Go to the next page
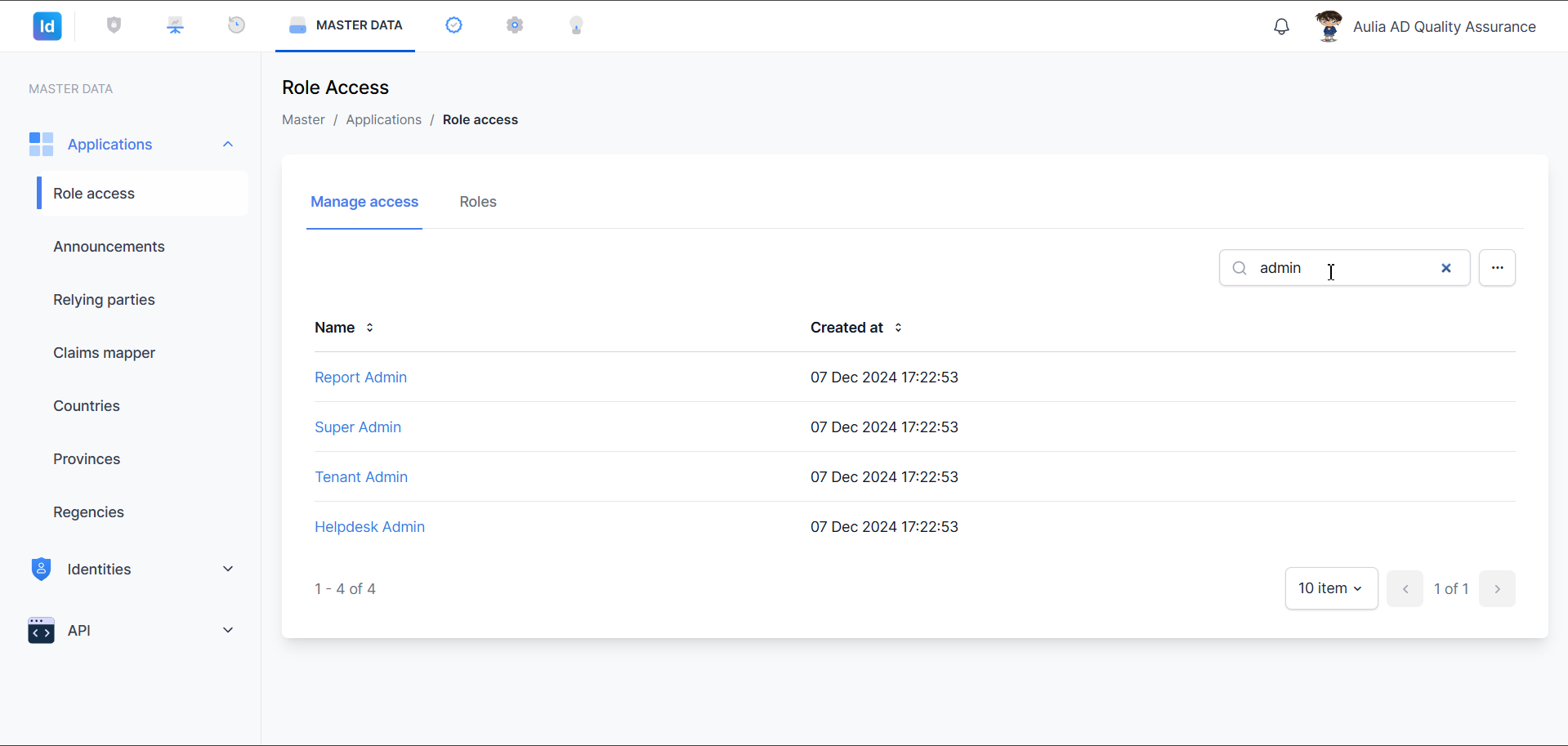The height and width of the screenshot is (746, 1568). point(1497,588)
